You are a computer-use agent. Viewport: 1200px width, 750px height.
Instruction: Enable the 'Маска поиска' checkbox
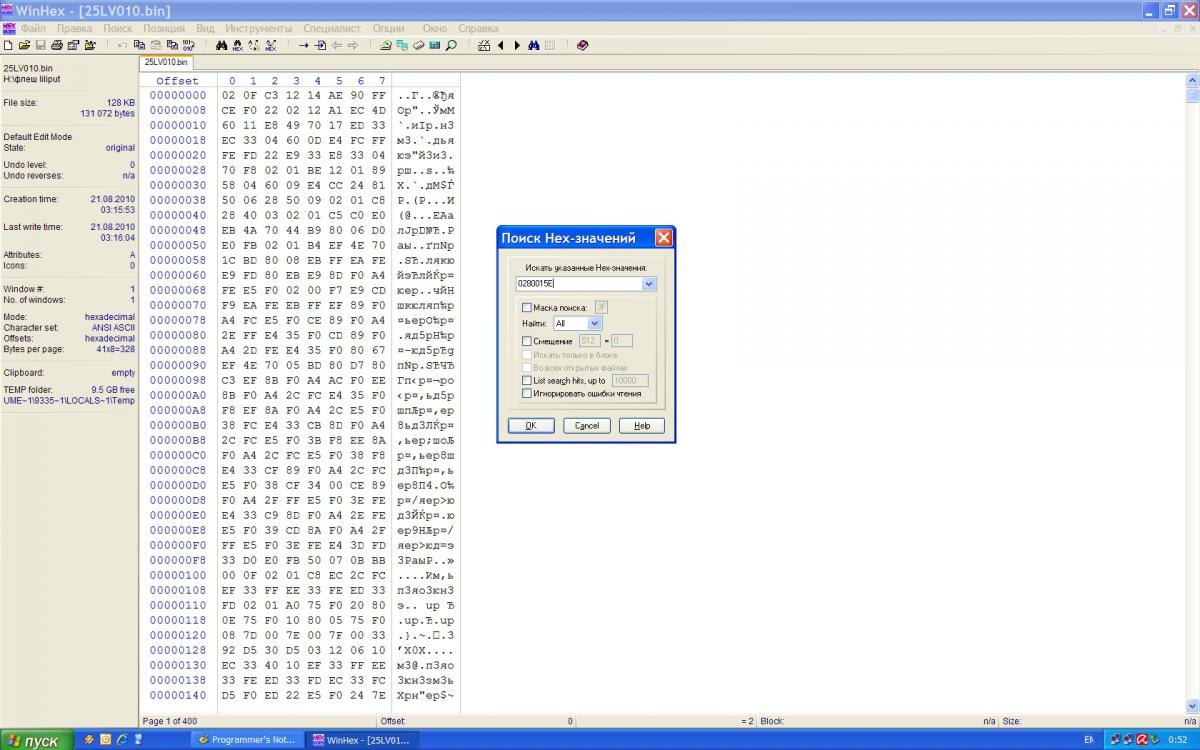(x=527, y=307)
